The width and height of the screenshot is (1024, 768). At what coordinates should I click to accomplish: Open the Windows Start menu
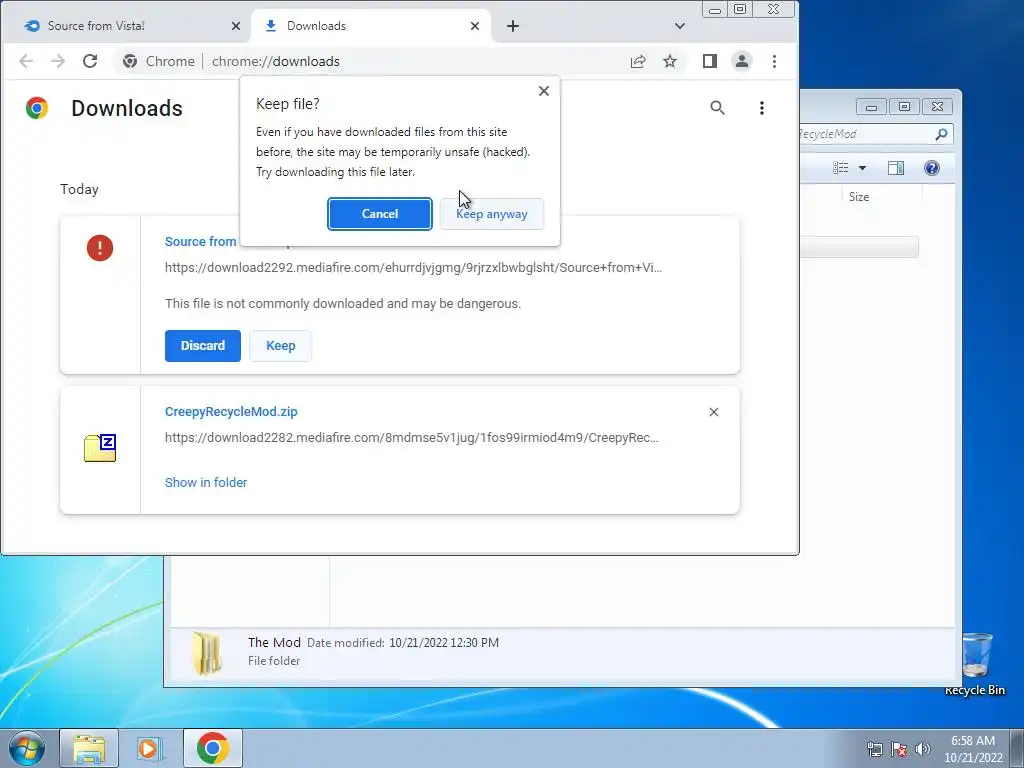[x=27, y=748]
